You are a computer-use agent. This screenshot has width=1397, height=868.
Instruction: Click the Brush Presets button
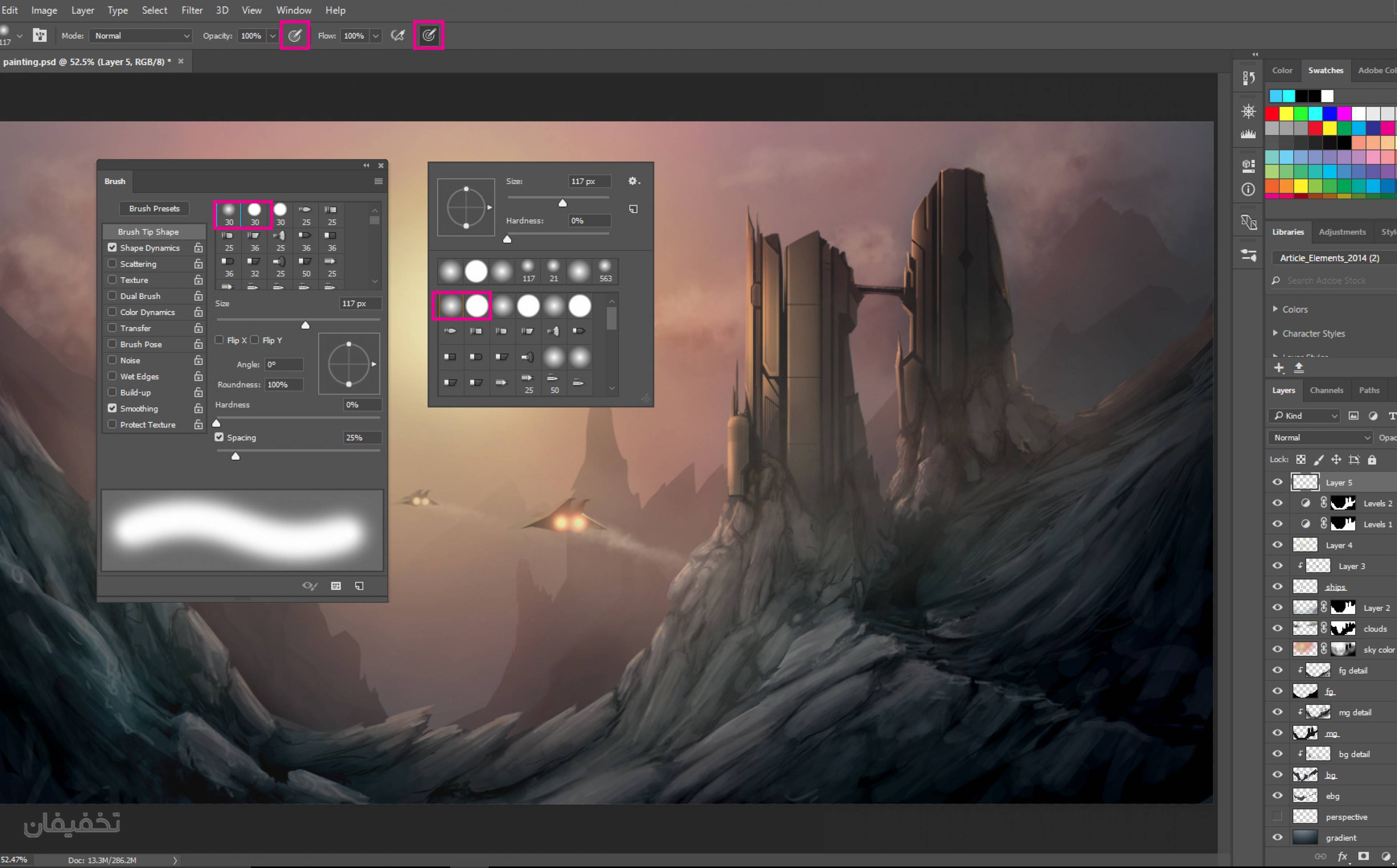(x=154, y=208)
